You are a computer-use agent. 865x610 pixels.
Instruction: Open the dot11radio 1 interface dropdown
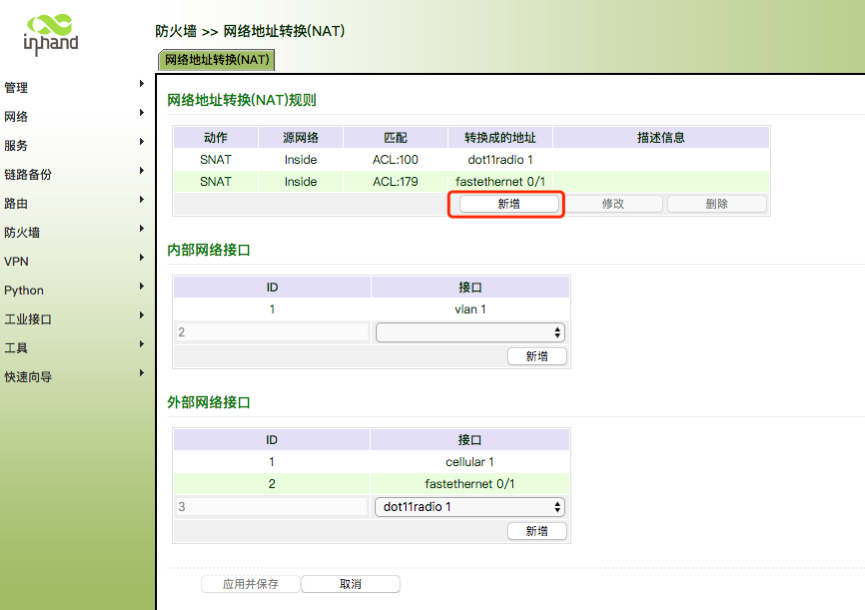[x=470, y=507]
